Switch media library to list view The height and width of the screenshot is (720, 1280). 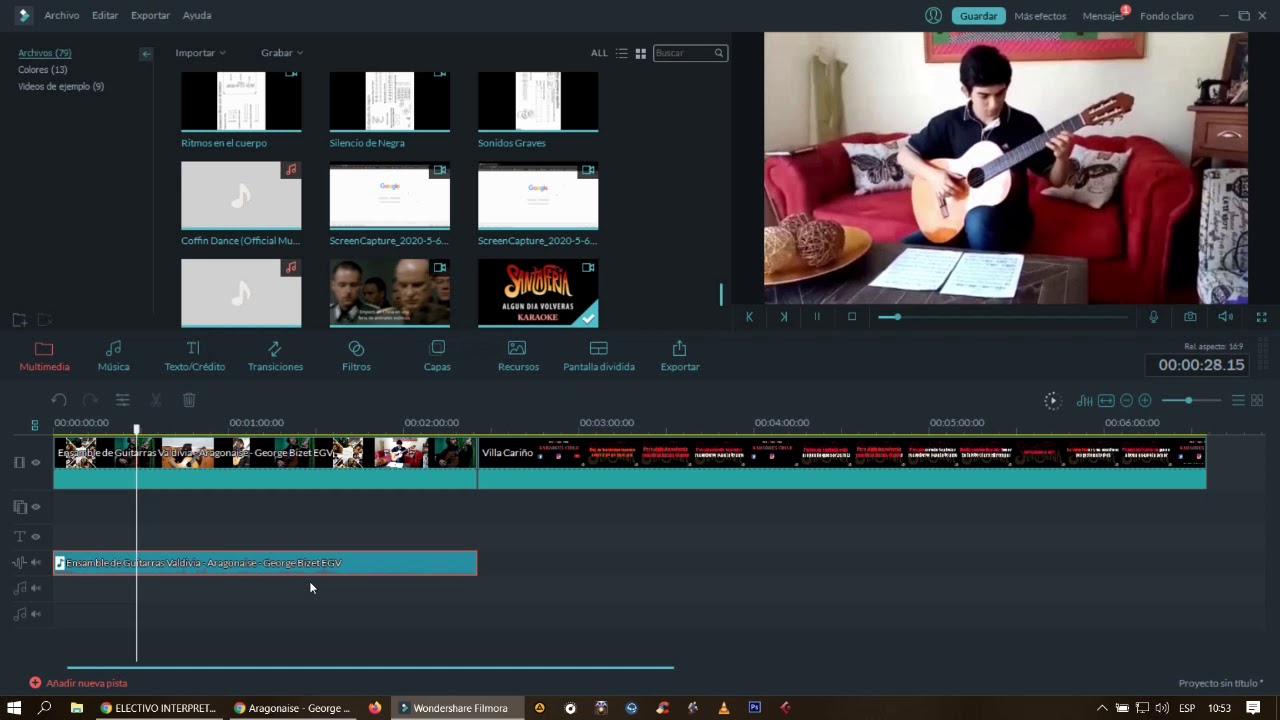coord(622,53)
